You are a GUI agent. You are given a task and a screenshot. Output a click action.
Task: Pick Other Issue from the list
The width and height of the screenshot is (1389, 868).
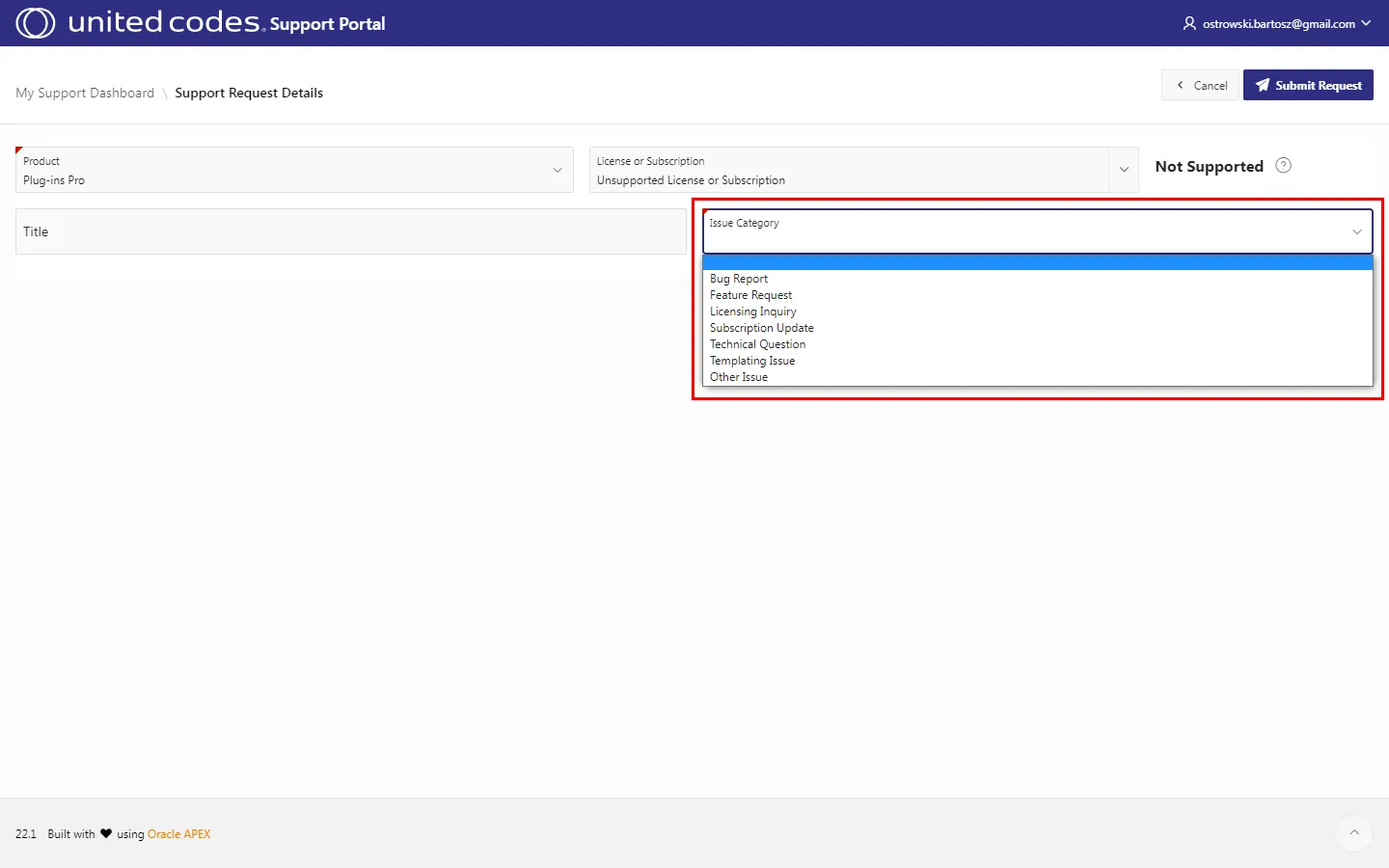point(739,377)
